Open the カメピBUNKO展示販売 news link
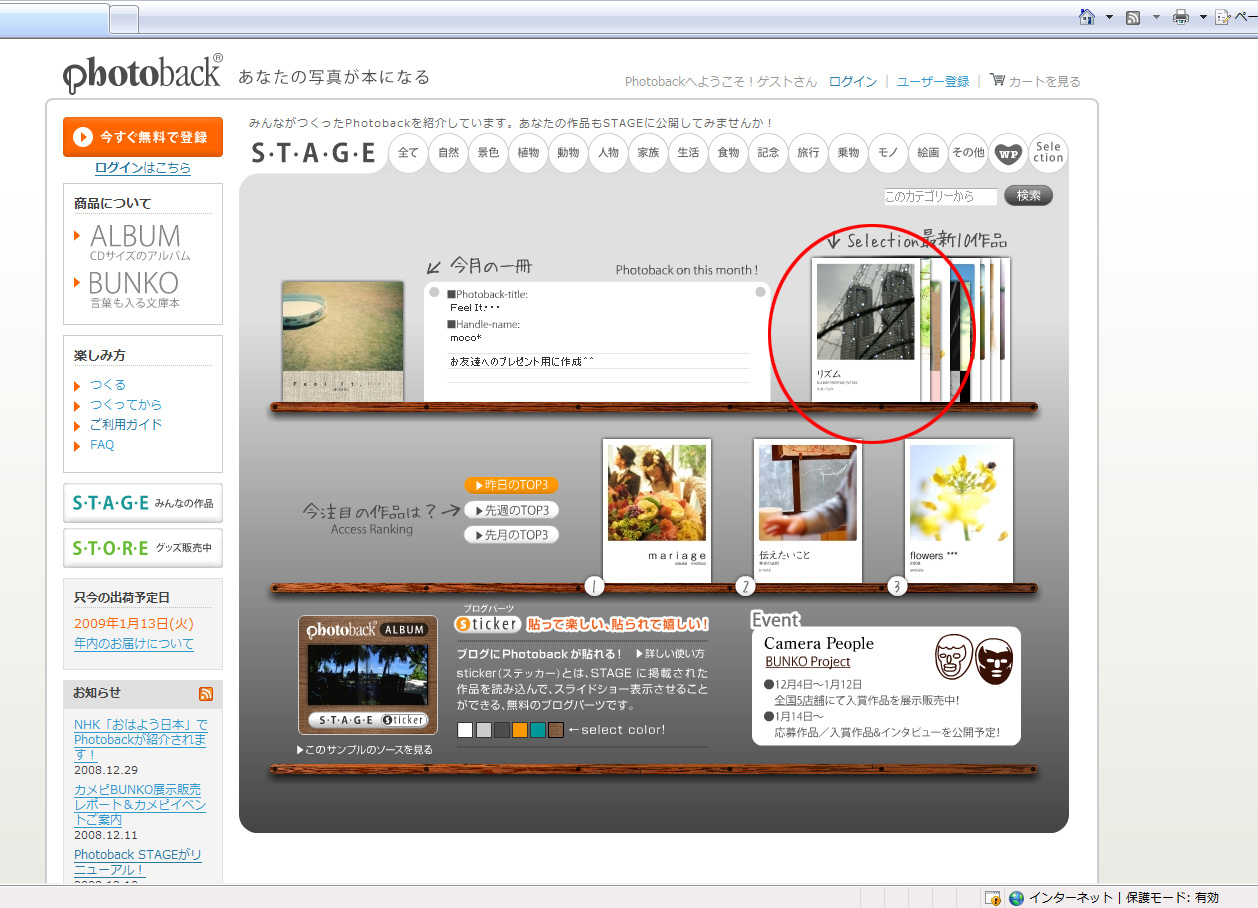The image size is (1258, 908). tap(140, 805)
